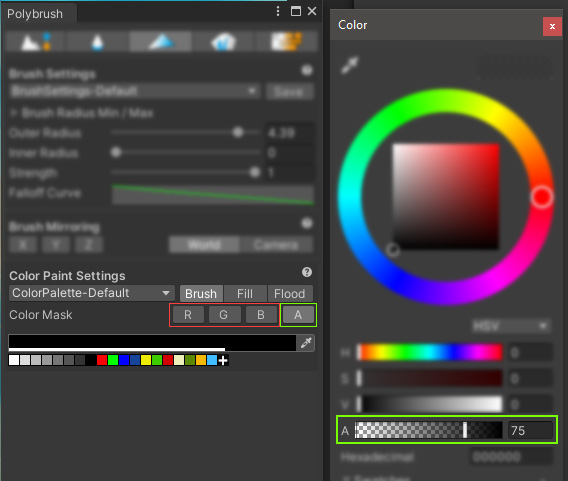Open the ColorPalette-Default dropdown

click(92, 293)
